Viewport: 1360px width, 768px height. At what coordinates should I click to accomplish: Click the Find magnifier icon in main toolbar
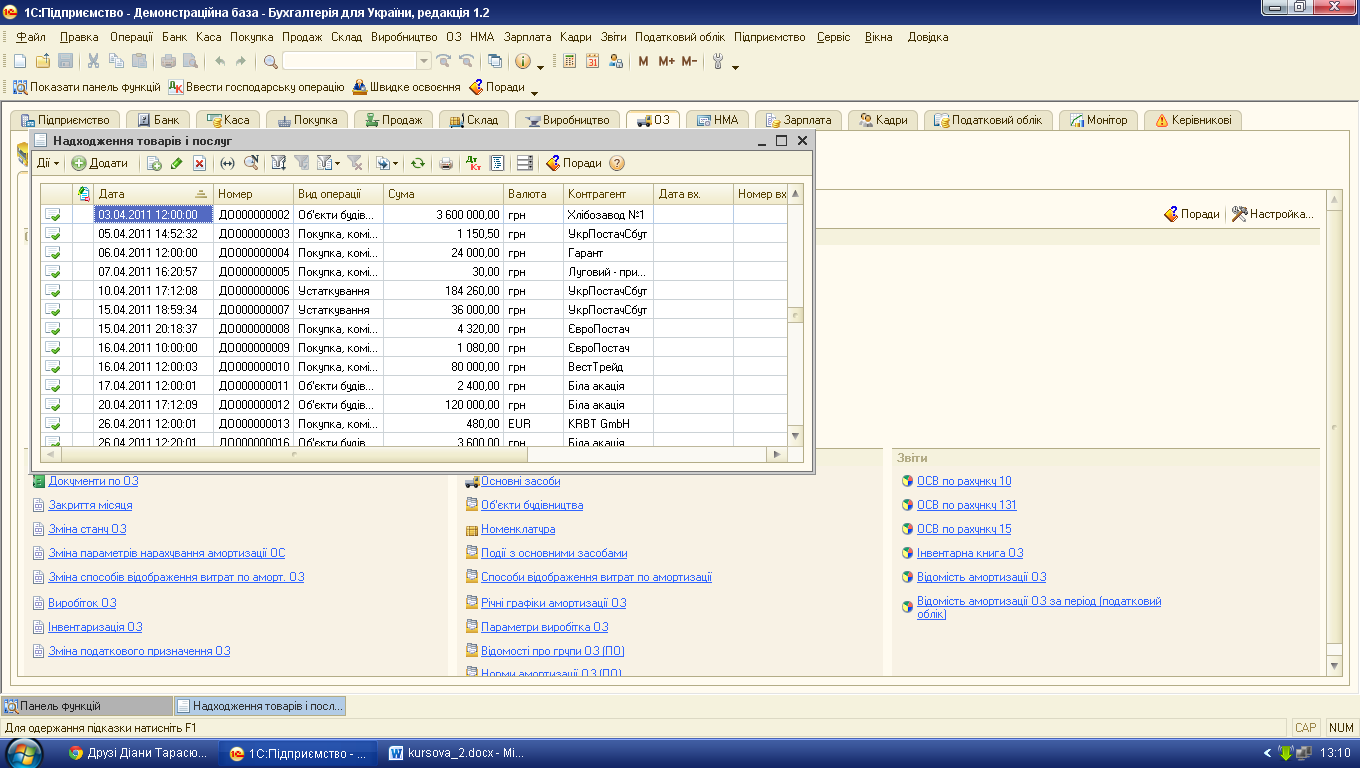click(x=270, y=61)
